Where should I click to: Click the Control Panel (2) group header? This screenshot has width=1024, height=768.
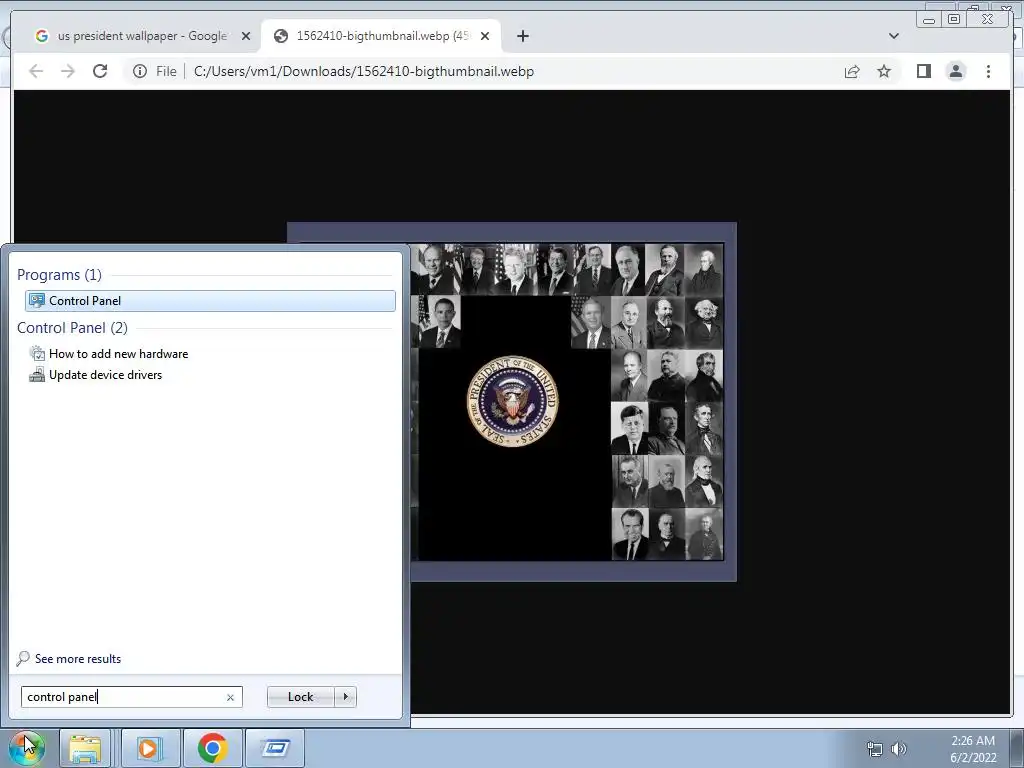click(72, 328)
